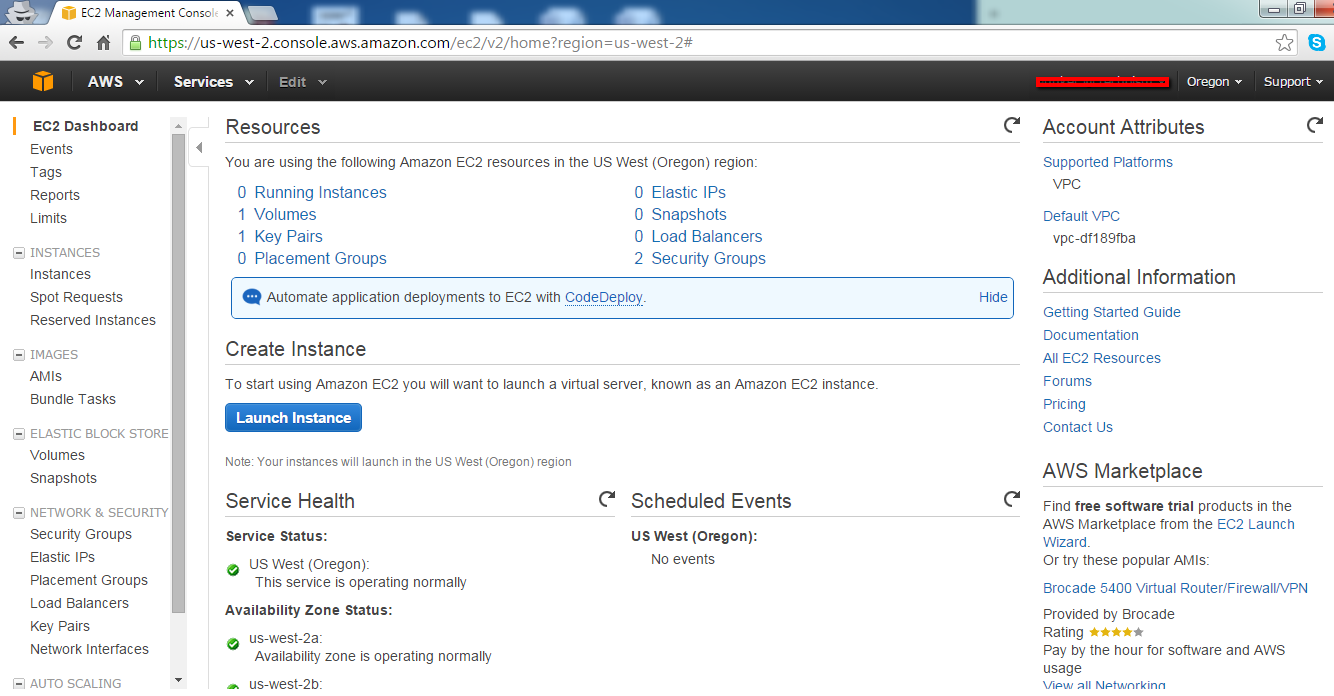Refresh the Resources section

[1012, 125]
